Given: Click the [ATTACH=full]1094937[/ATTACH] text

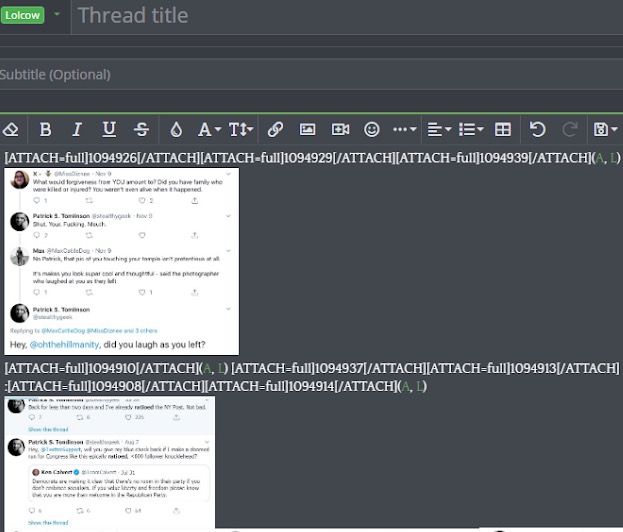Looking at the screenshot, I should click(329, 368).
